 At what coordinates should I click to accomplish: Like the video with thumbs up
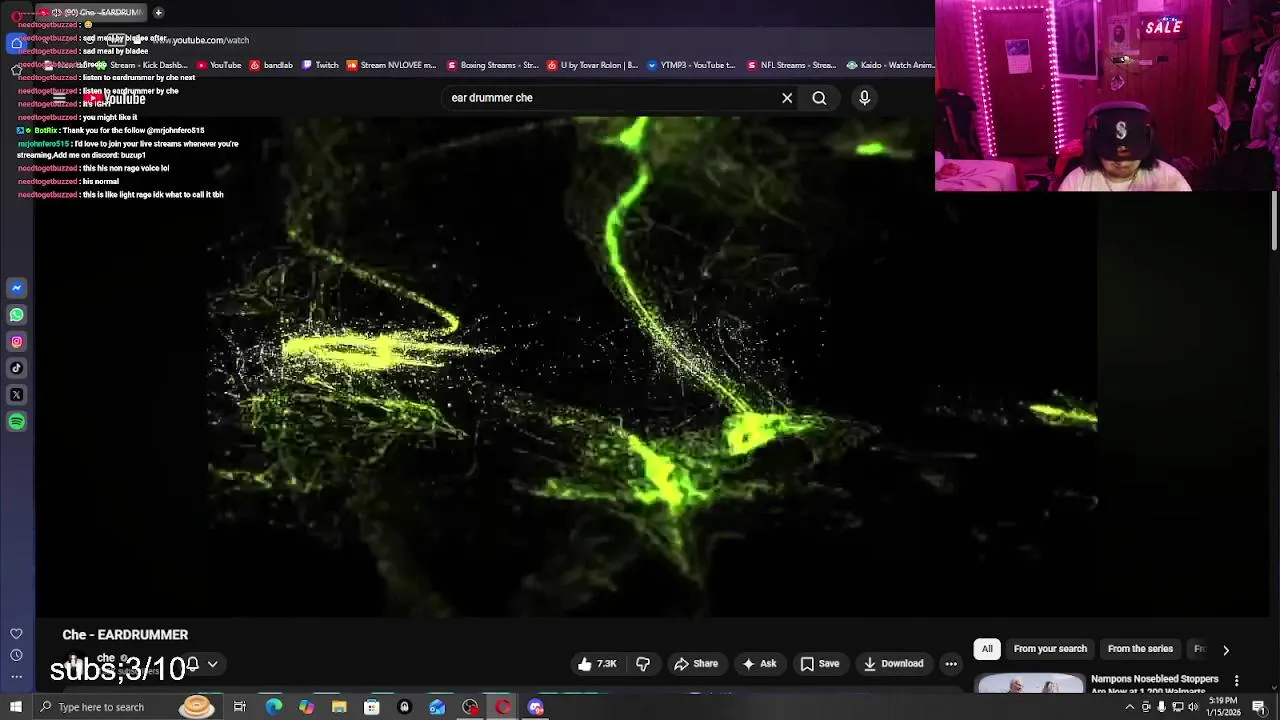[x=597, y=664]
